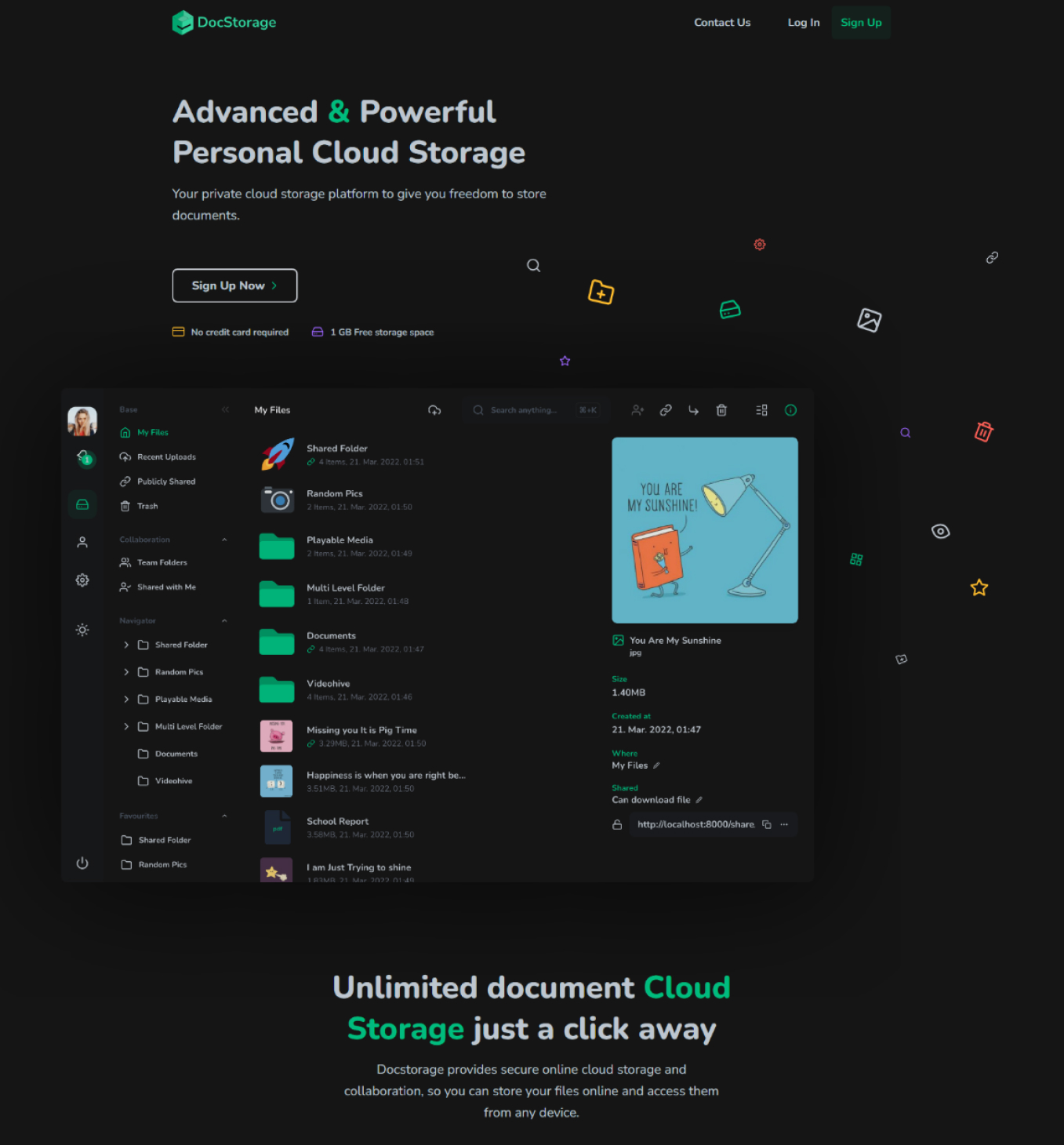The height and width of the screenshot is (1145, 1064).
Task: Click the cloud upload icon beside My Files
Action: point(434,410)
